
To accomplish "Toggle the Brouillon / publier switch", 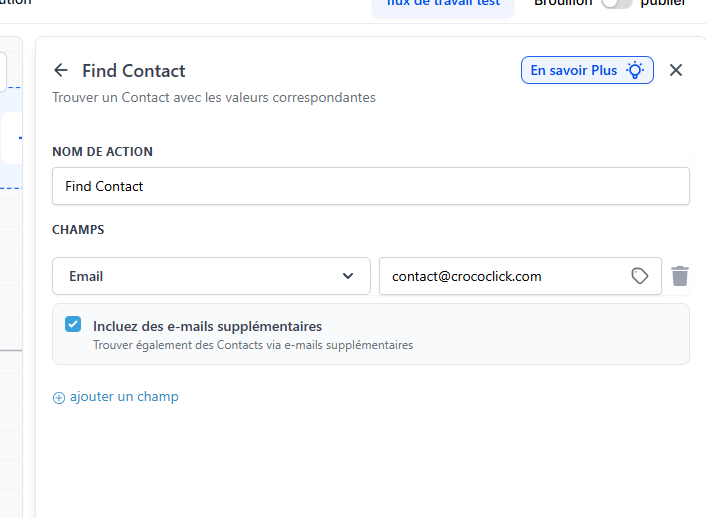I will [x=616, y=3].
